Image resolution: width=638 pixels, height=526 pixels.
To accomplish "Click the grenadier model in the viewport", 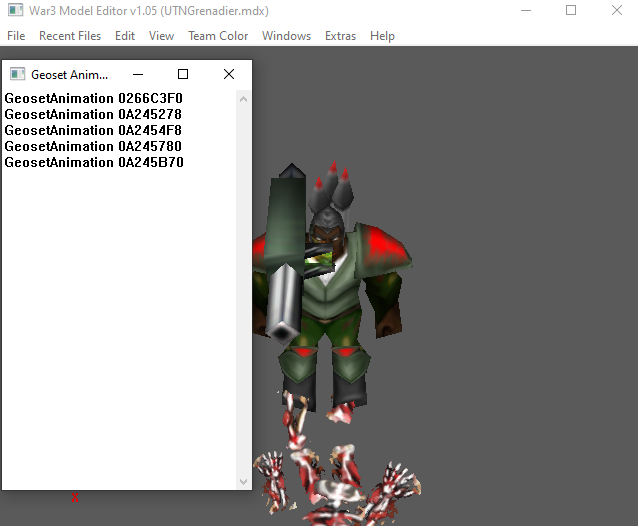I will (332, 287).
